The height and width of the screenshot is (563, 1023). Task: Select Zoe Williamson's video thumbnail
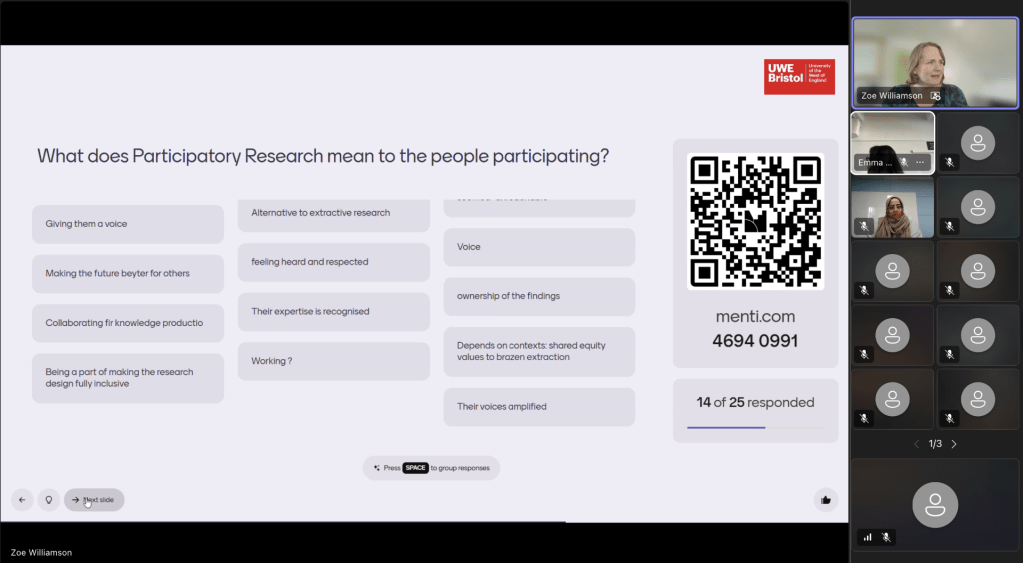click(934, 62)
